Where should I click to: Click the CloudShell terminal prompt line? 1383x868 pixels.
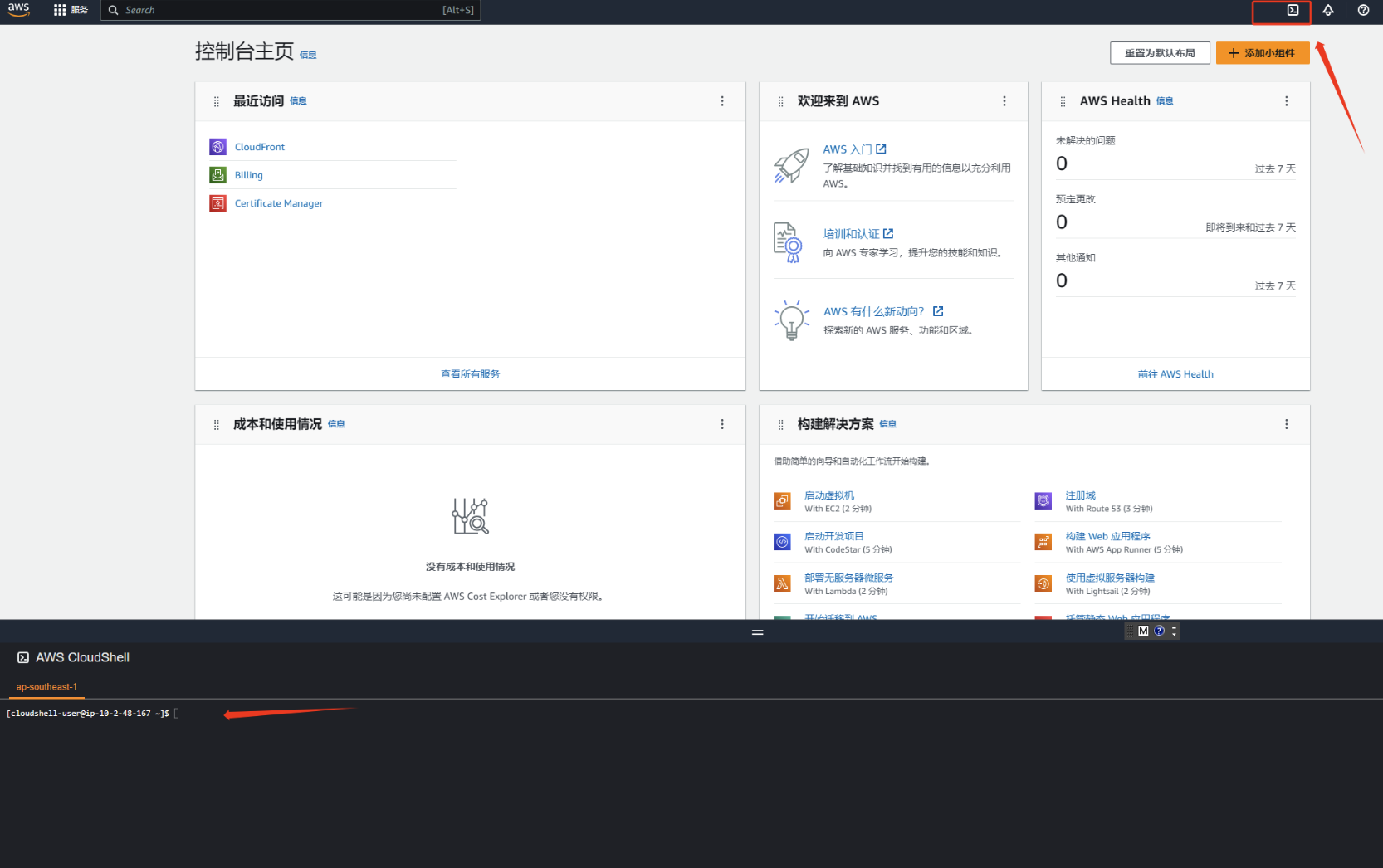93,714
